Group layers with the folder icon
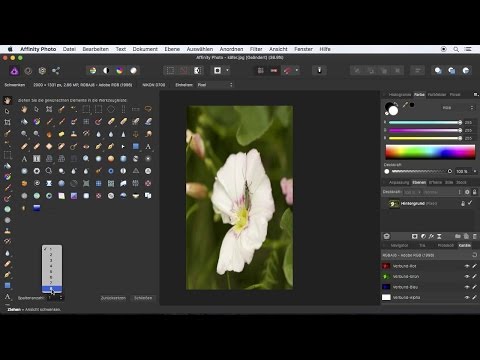480x360 pixels. tap(458, 236)
